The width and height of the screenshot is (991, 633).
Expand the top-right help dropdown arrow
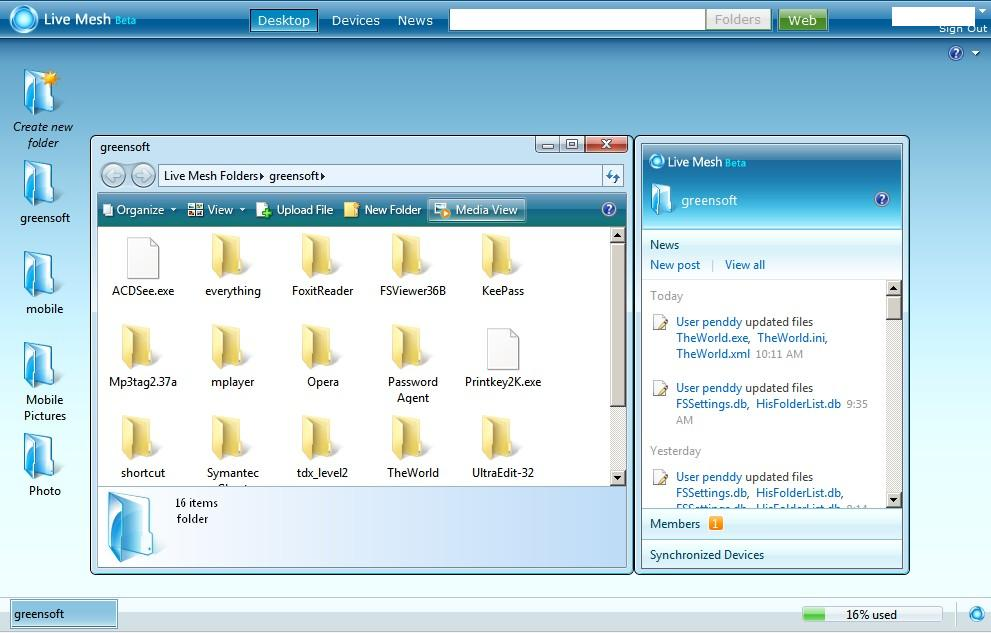point(976,53)
